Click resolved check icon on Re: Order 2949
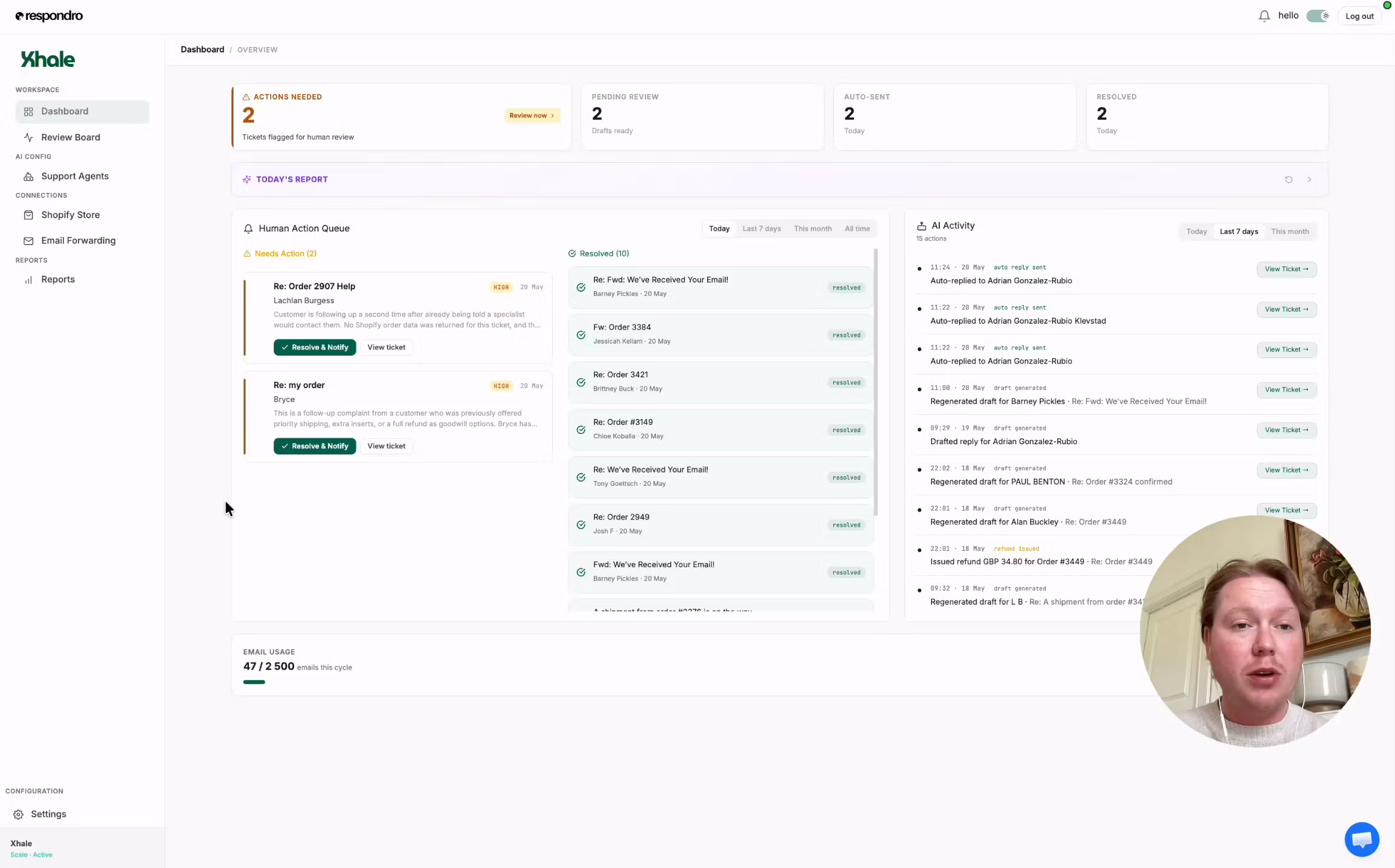1395x868 pixels. [x=581, y=525]
